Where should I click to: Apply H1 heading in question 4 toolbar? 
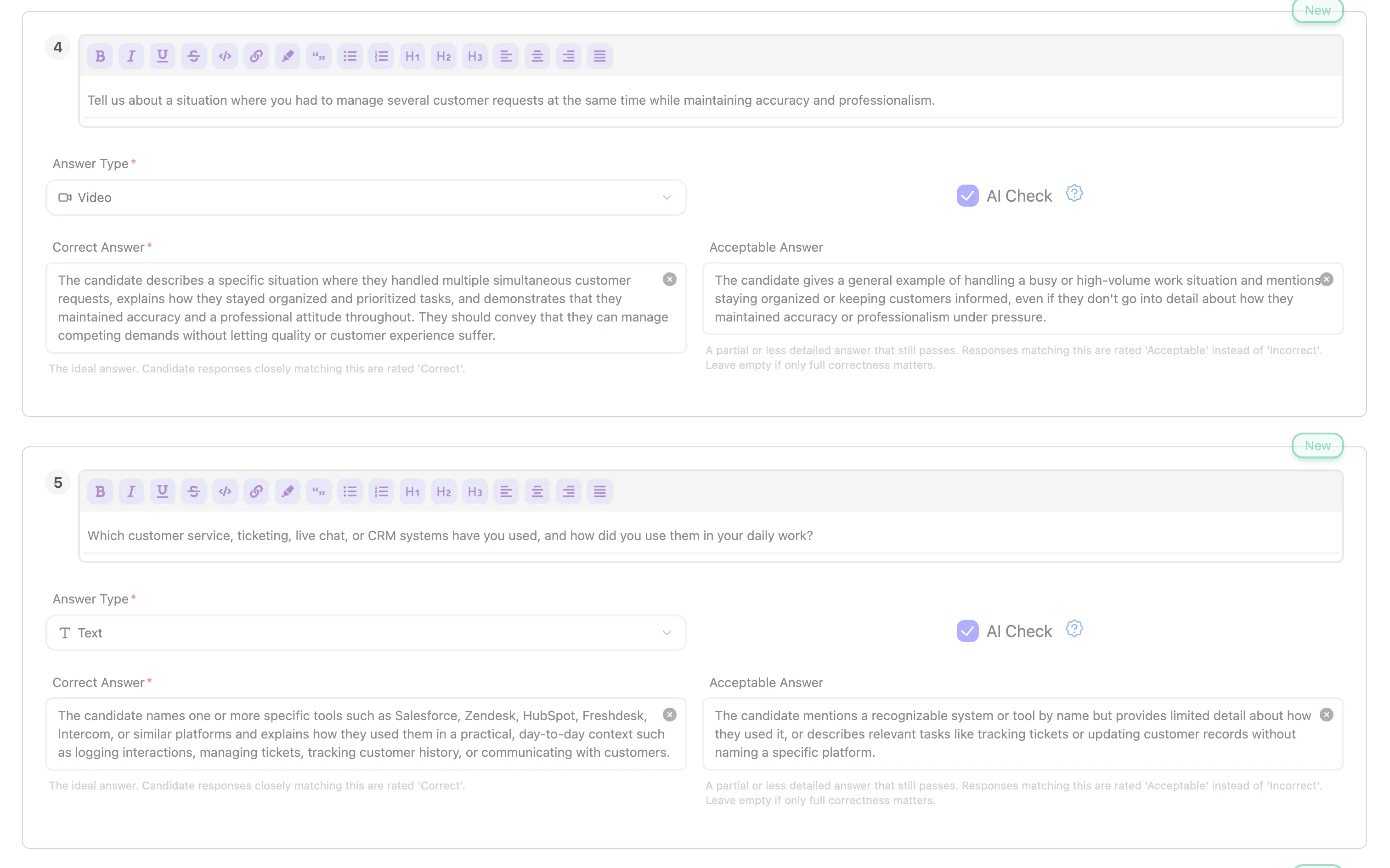(412, 56)
